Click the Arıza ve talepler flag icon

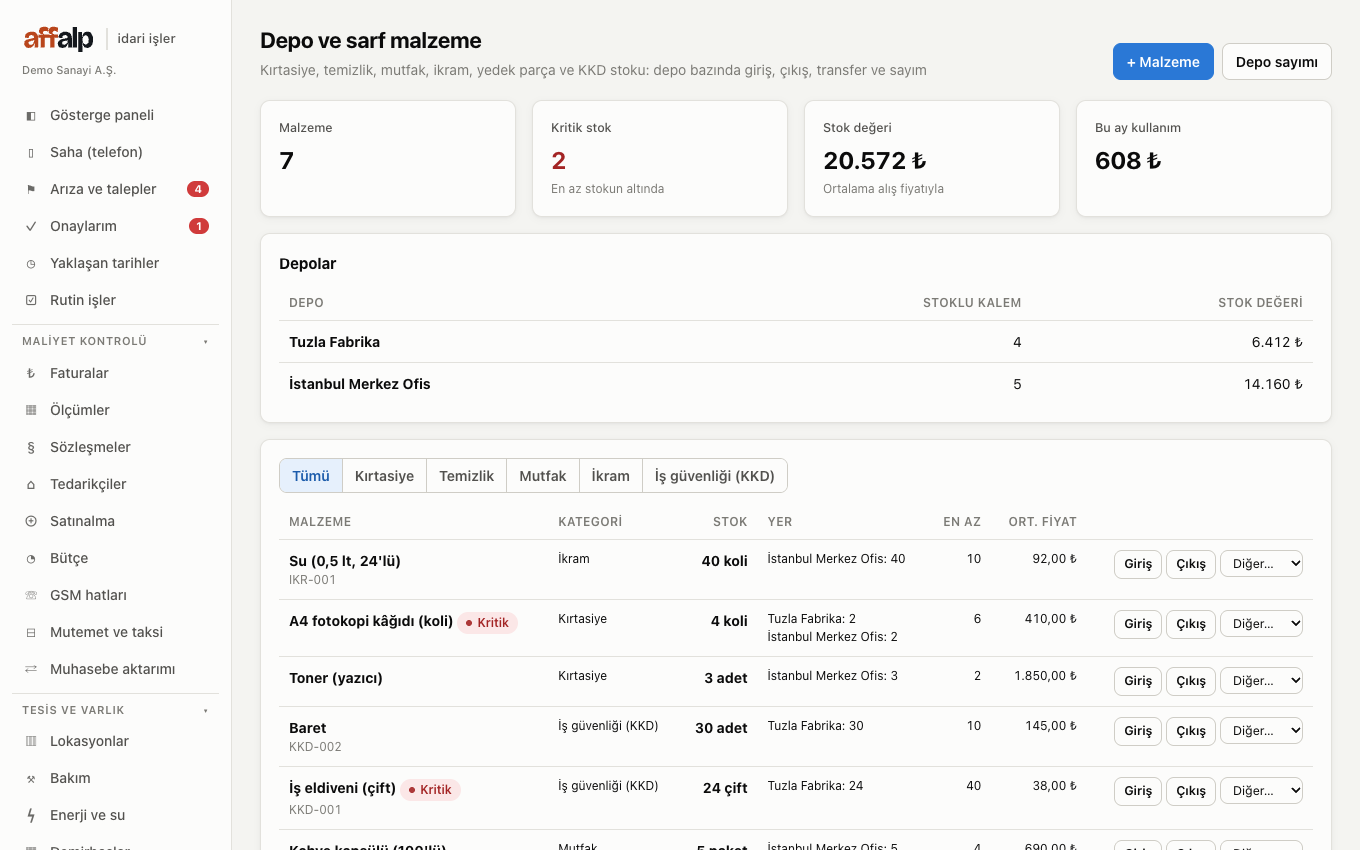tap(31, 190)
